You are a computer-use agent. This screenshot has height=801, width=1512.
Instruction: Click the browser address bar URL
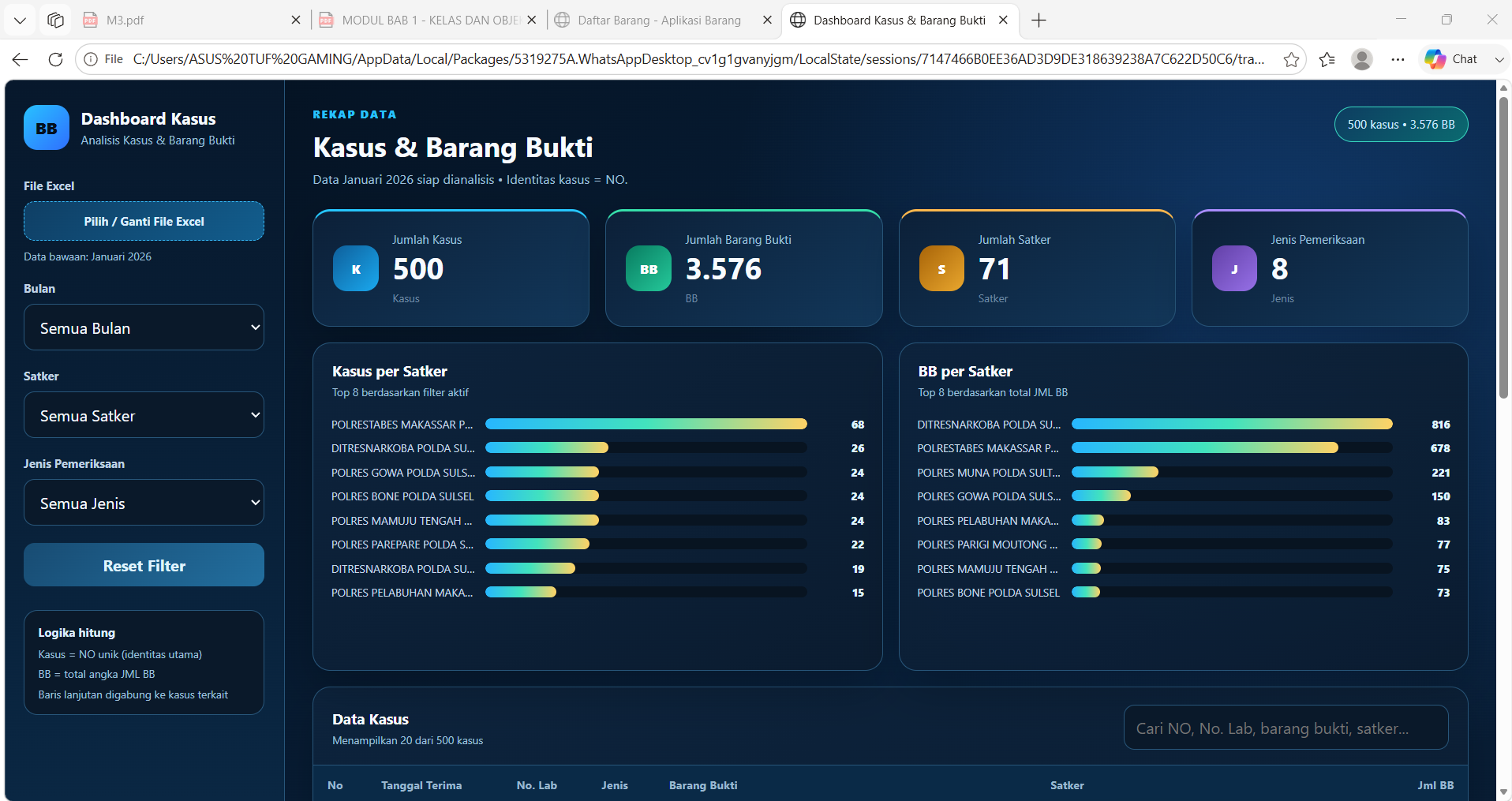pos(698,59)
